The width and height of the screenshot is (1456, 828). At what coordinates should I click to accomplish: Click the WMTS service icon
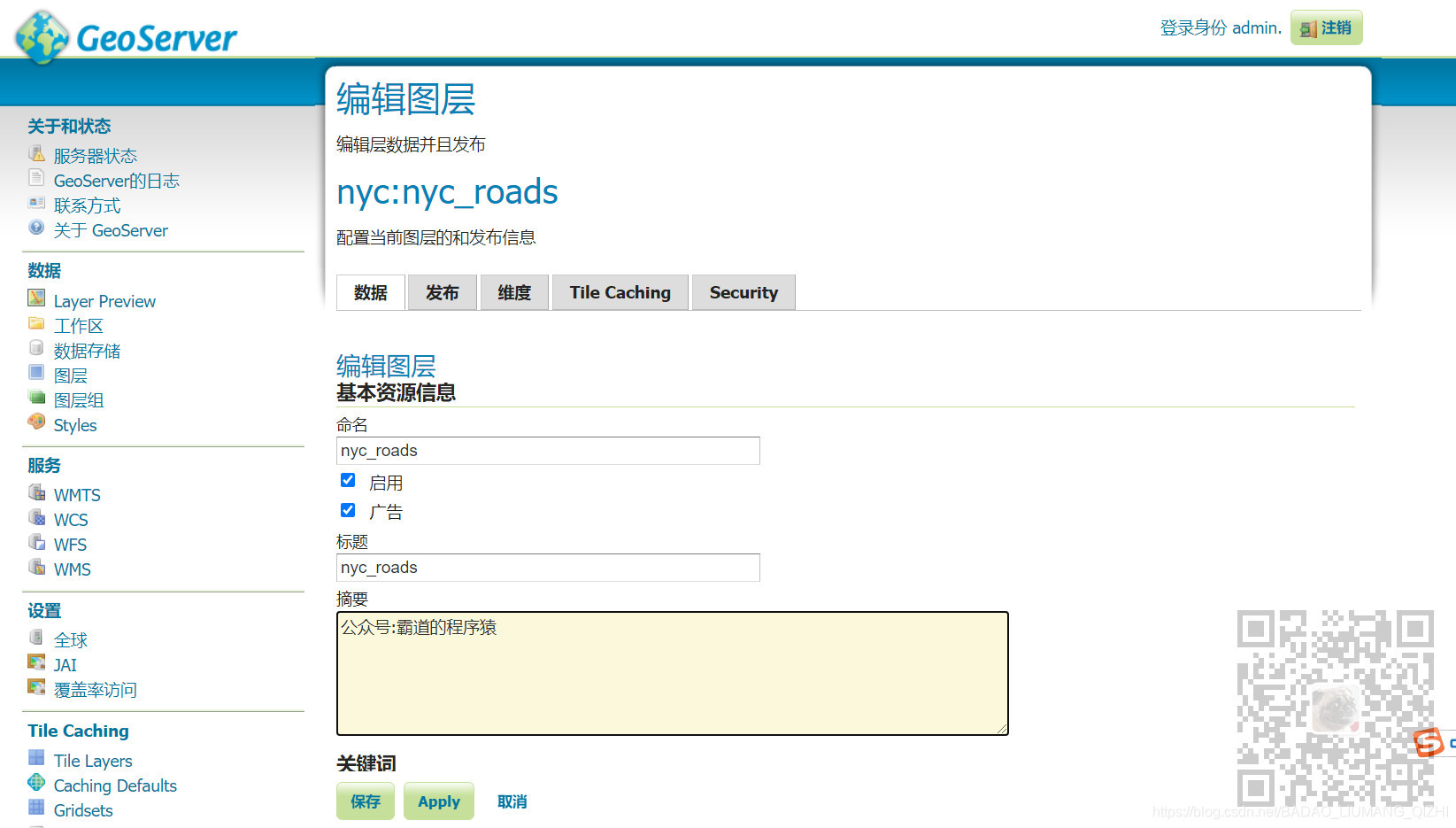click(x=36, y=492)
